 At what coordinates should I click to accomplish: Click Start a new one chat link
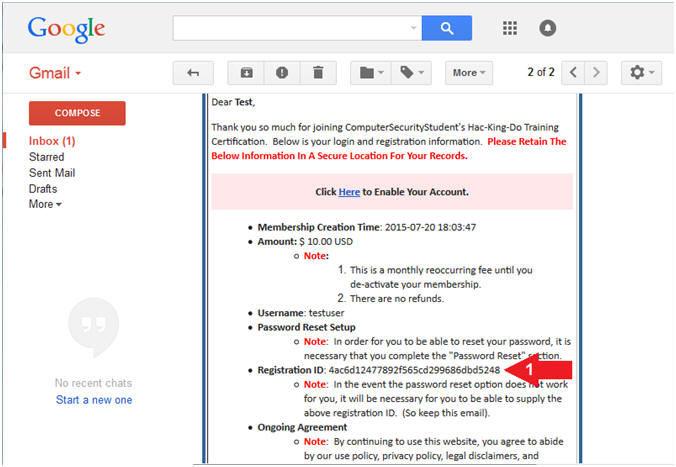tap(94, 400)
